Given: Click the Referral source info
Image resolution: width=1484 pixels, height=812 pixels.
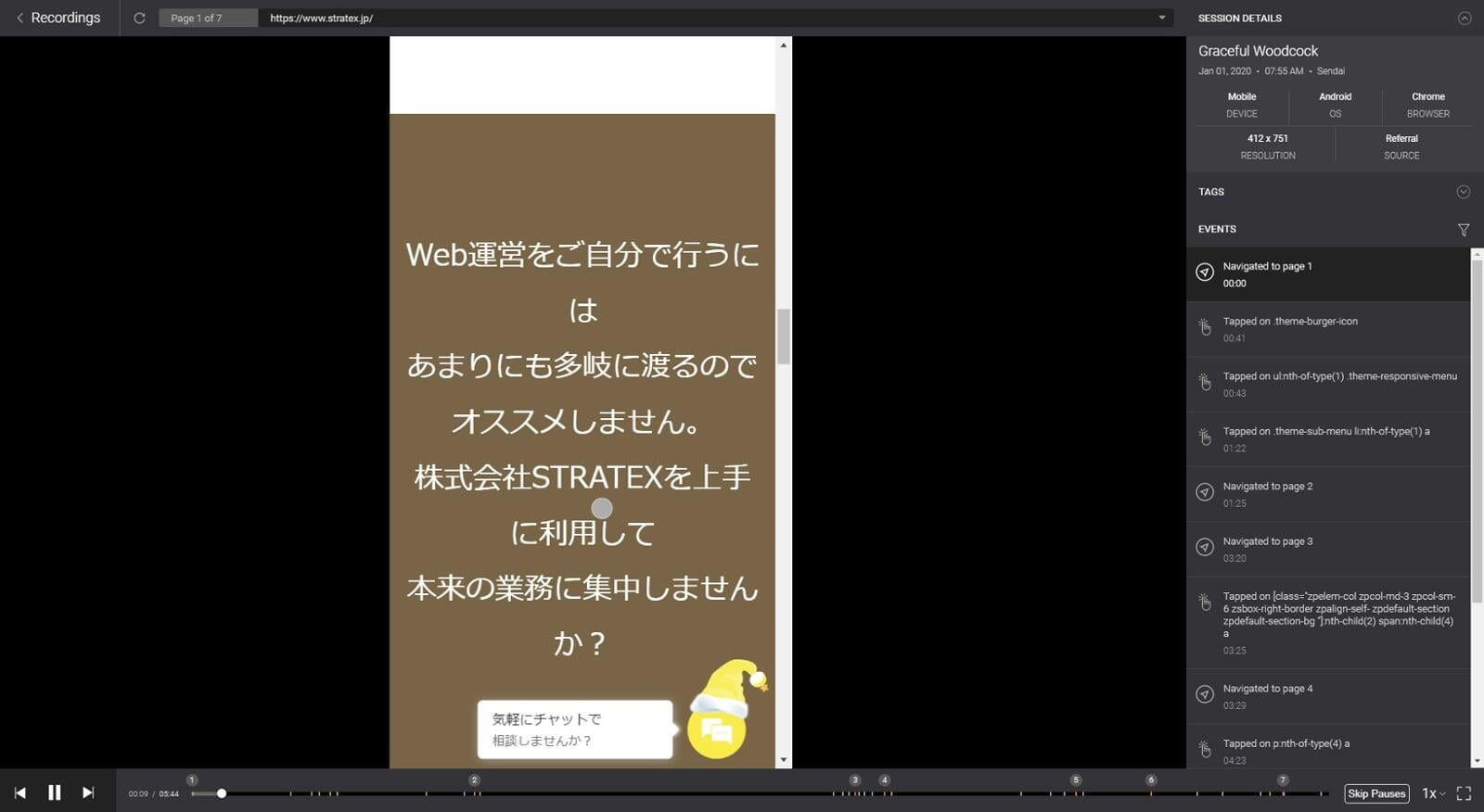Looking at the screenshot, I should [1401, 146].
